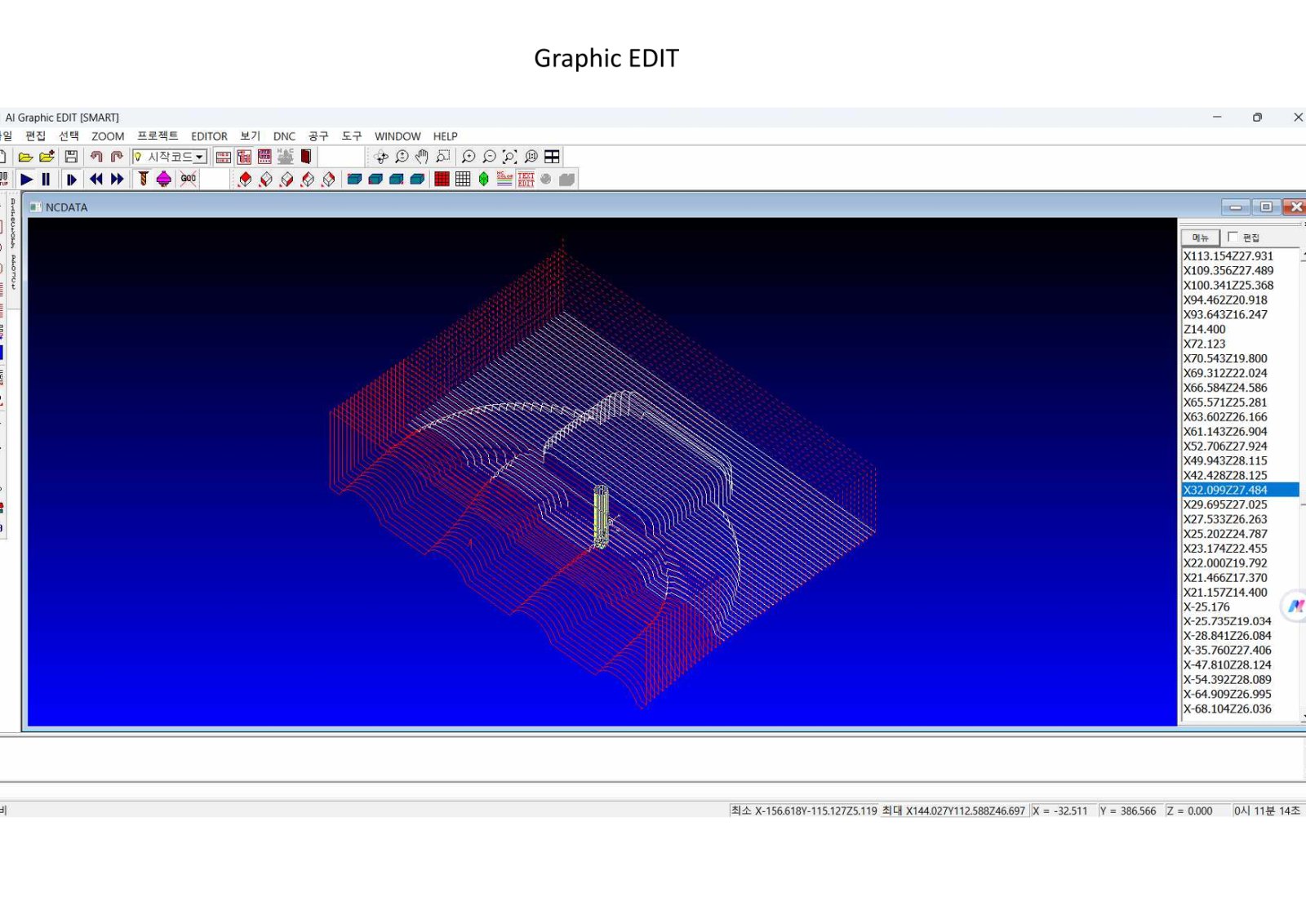
Task: Click the white grid display icon
Action: pyautogui.click(x=463, y=180)
